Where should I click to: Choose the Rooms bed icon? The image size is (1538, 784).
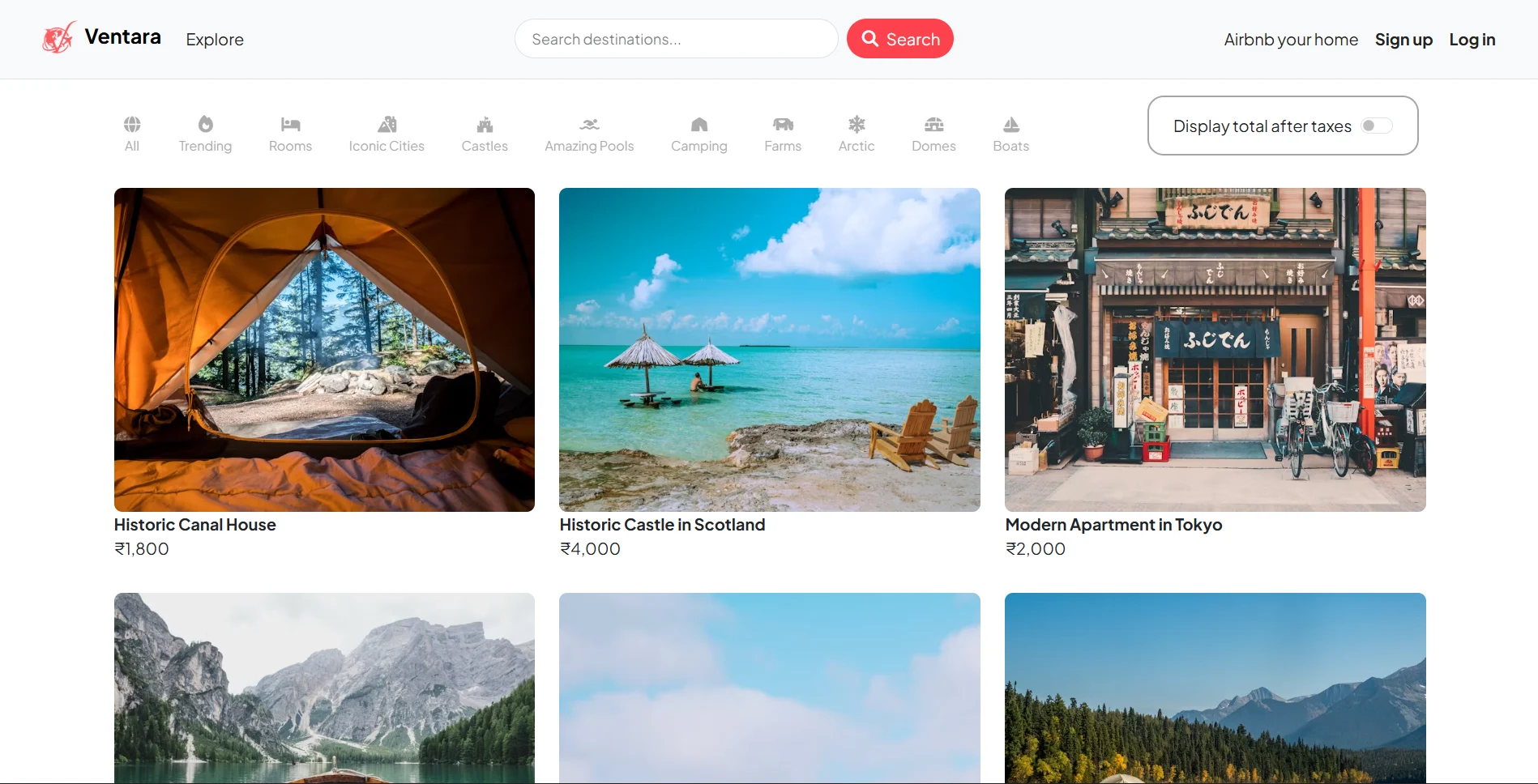coord(290,124)
